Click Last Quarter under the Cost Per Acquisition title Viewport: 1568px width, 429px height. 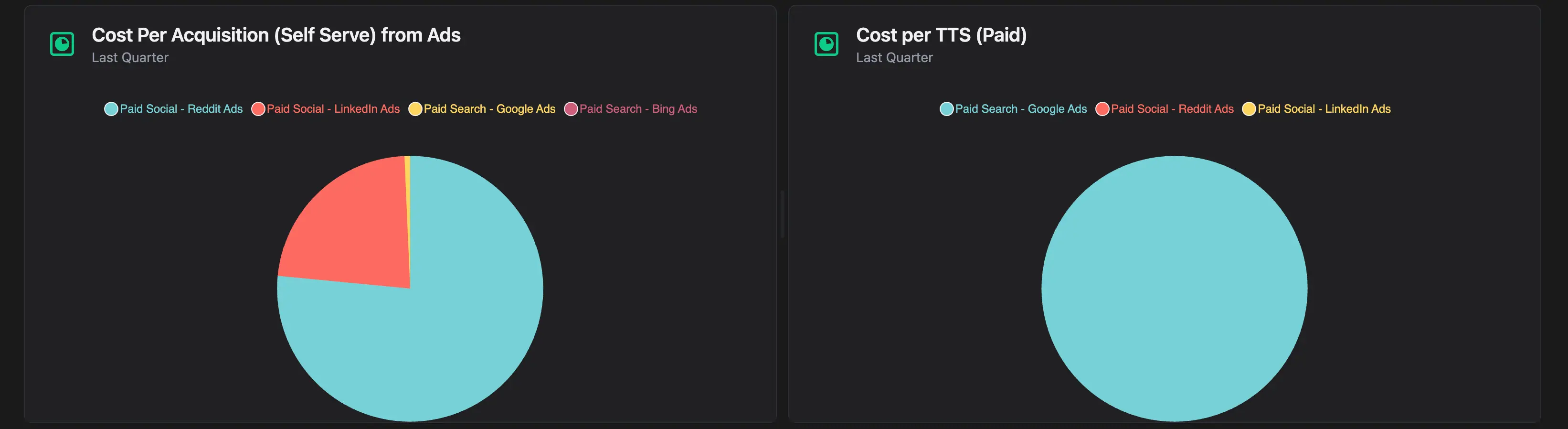point(130,58)
